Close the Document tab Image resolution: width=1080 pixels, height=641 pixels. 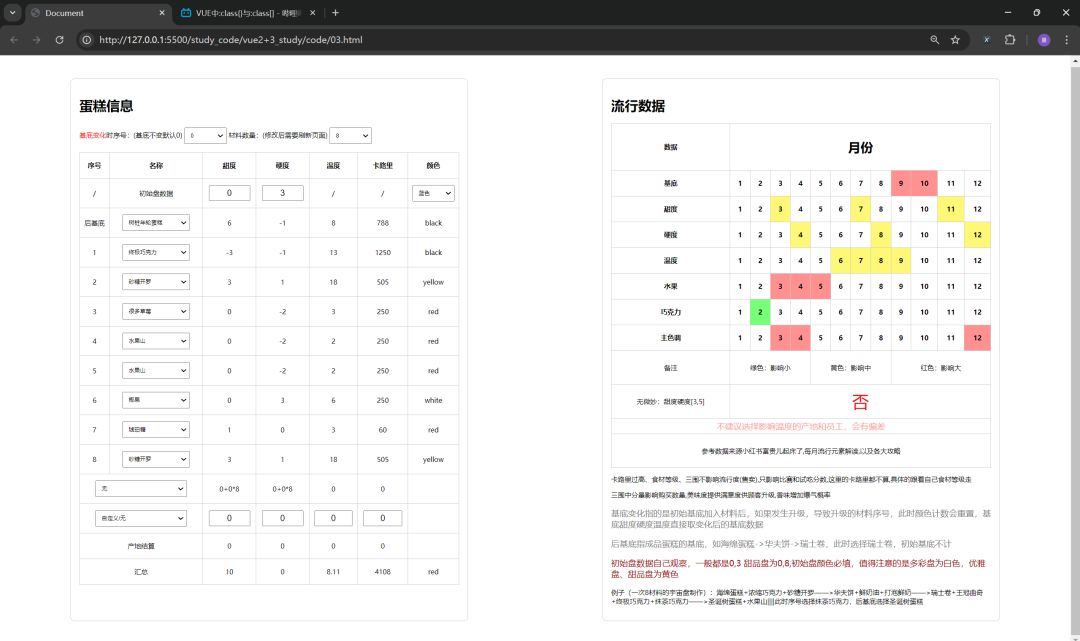point(162,12)
